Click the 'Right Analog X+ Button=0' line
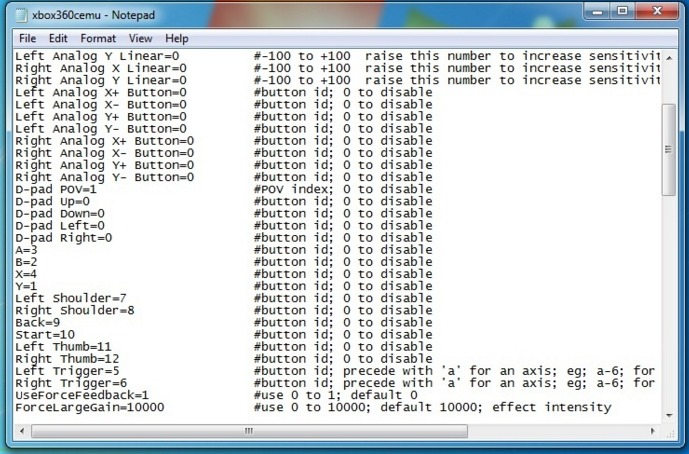This screenshot has height=454, width=689. (x=105, y=141)
